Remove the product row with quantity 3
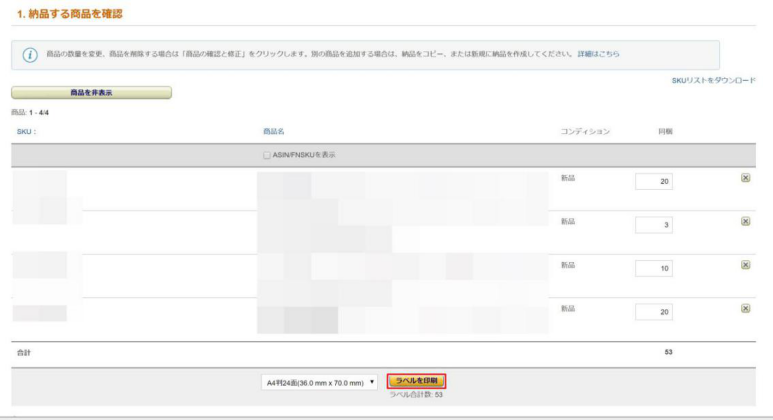 [745, 221]
